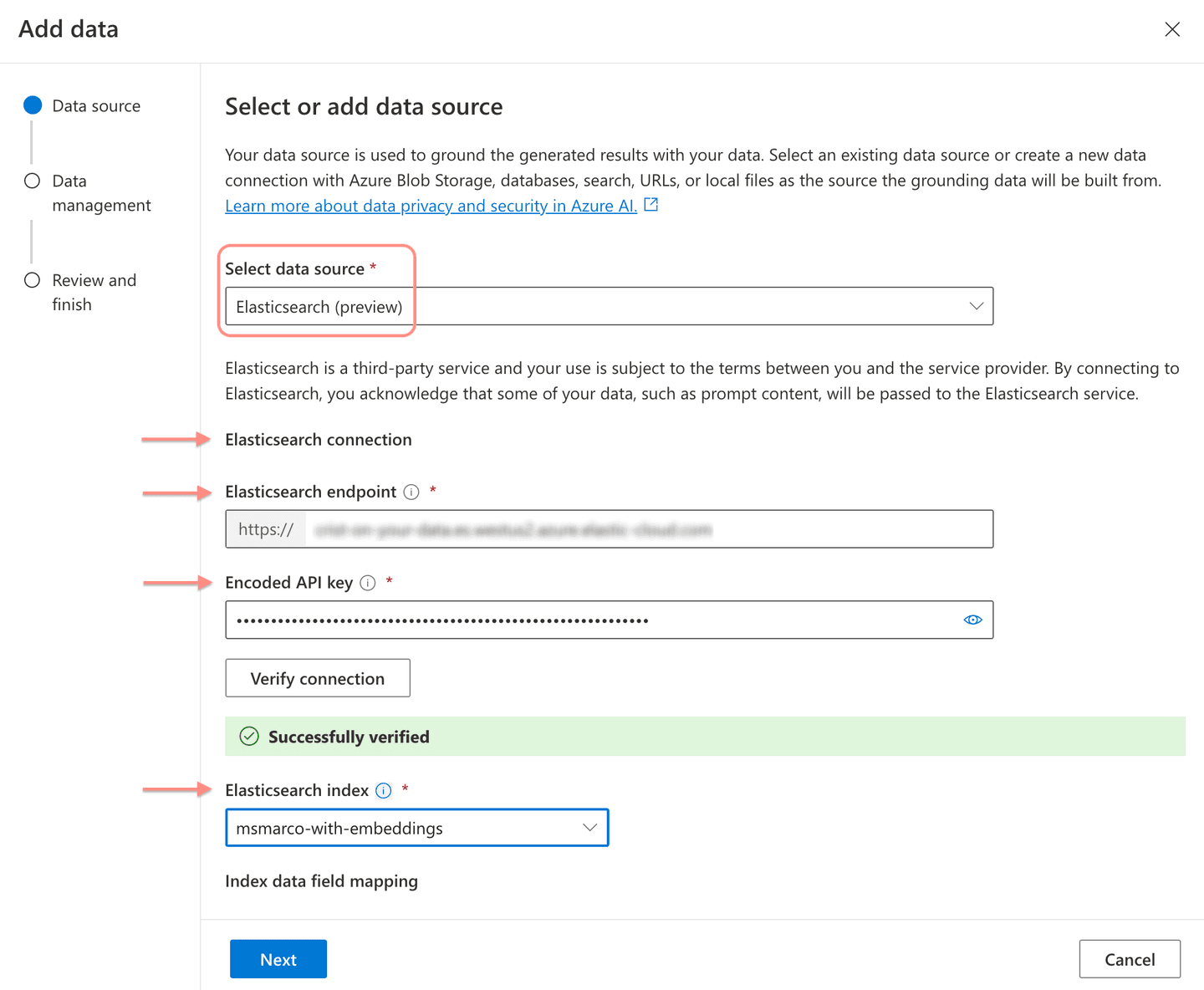Close the Add data dialog with the X
Image resolution: width=1204 pixels, height=990 pixels.
pyautogui.click(x=1172, y=29)
